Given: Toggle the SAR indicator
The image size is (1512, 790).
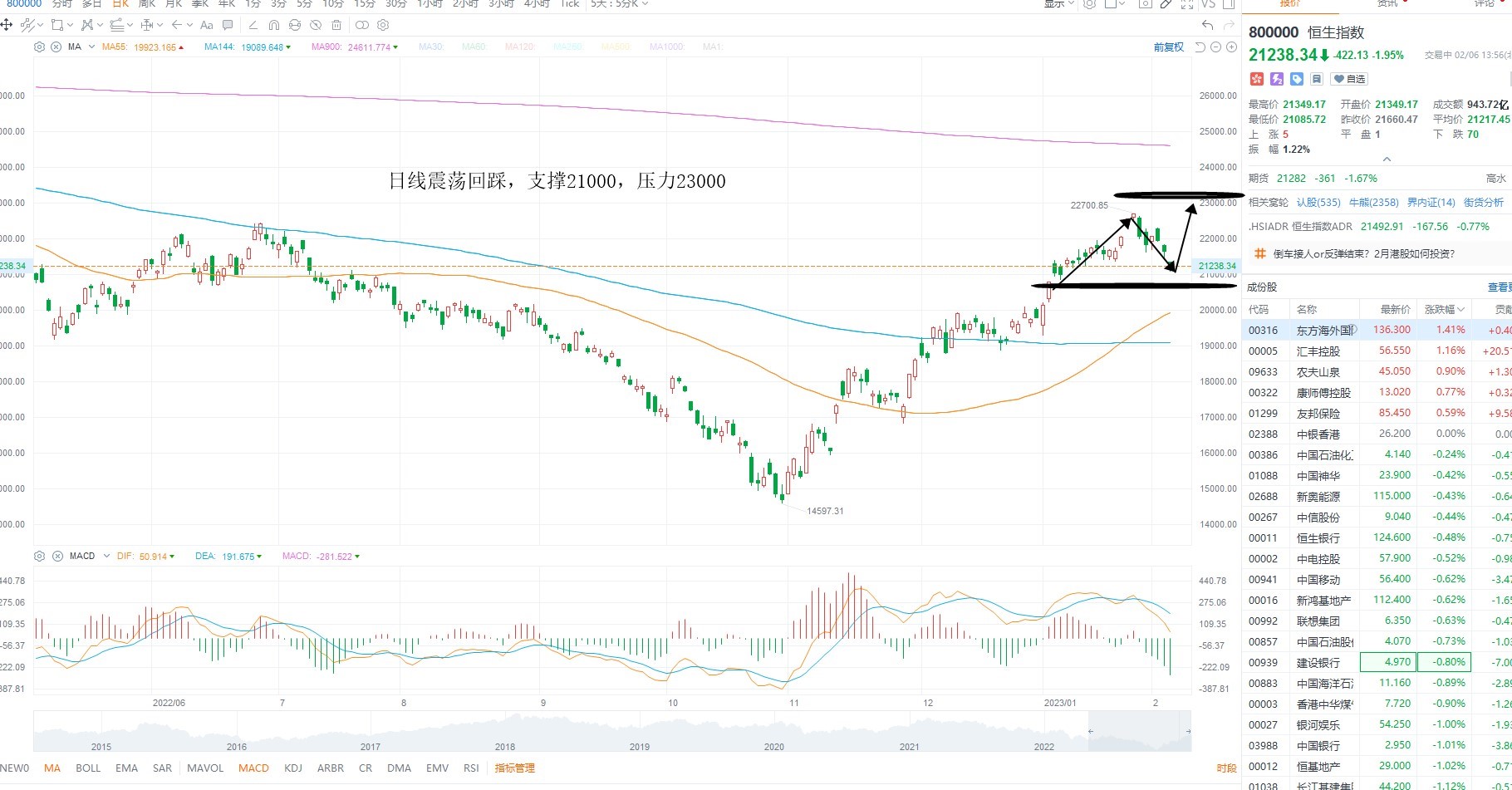Looking at the screenshot, I should [x=162, y=768].
